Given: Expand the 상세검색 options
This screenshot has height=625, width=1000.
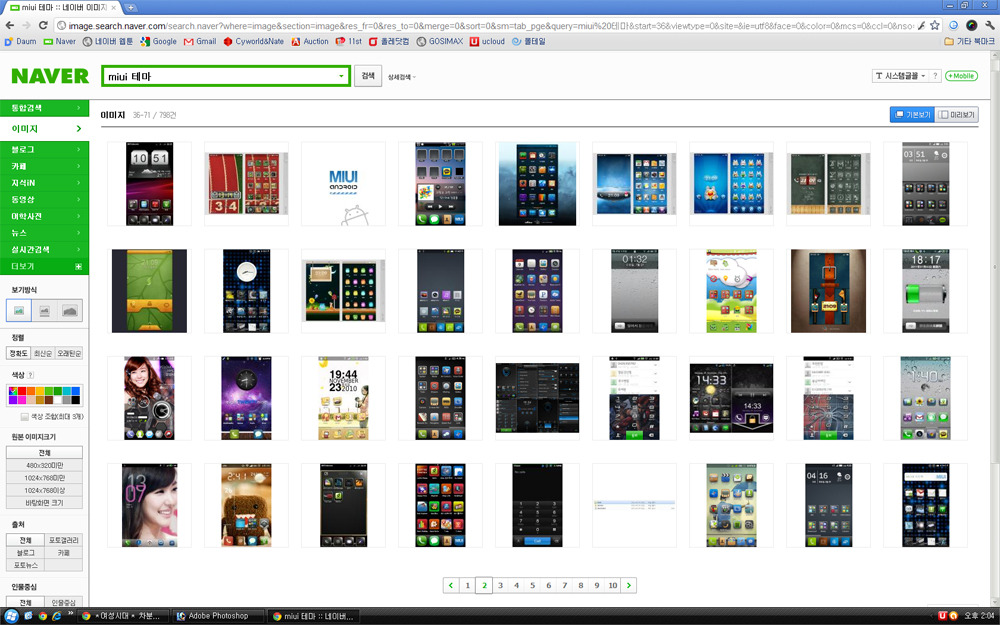Looking at the screenshot, I should tap(402, 77).
